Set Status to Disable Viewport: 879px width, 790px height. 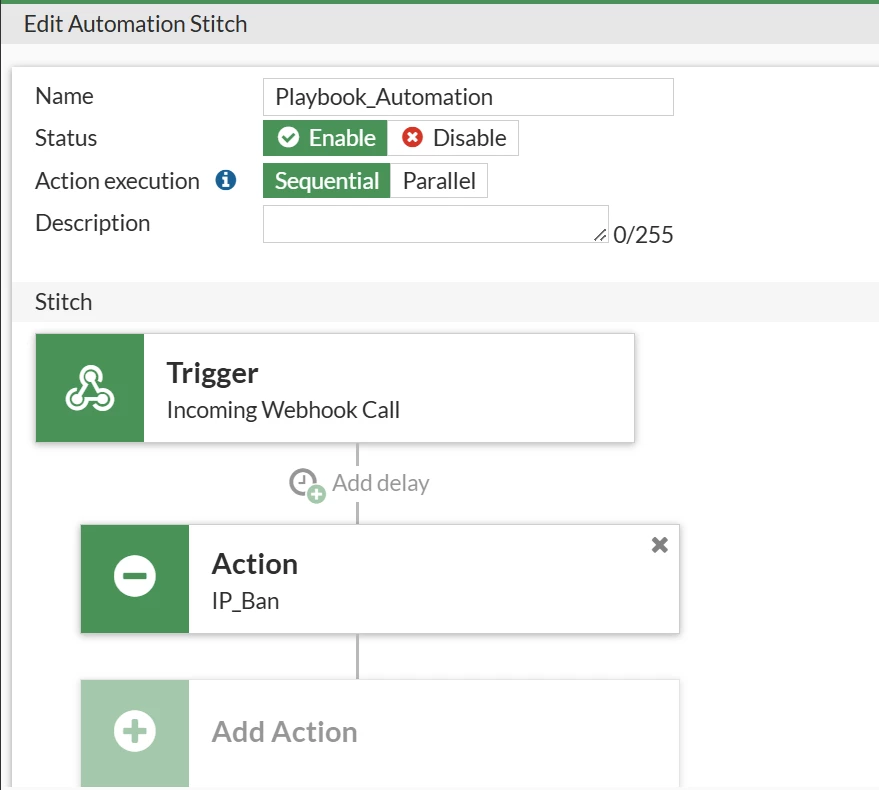pos(453,138)
